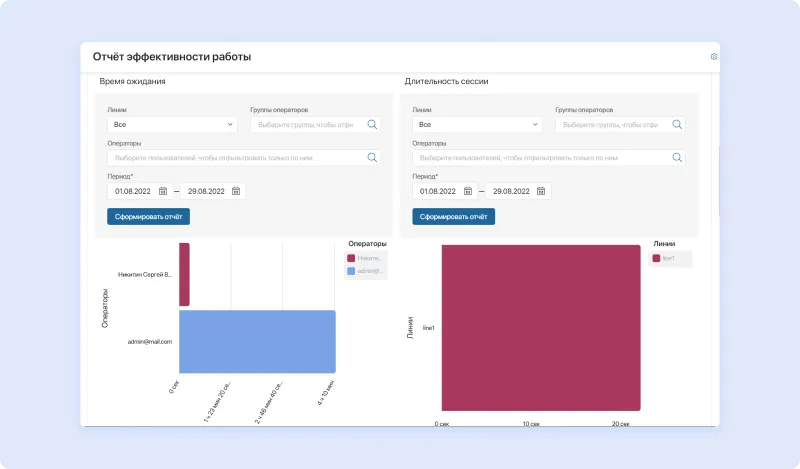Open calendar for session duration end date

pos(541,191)
